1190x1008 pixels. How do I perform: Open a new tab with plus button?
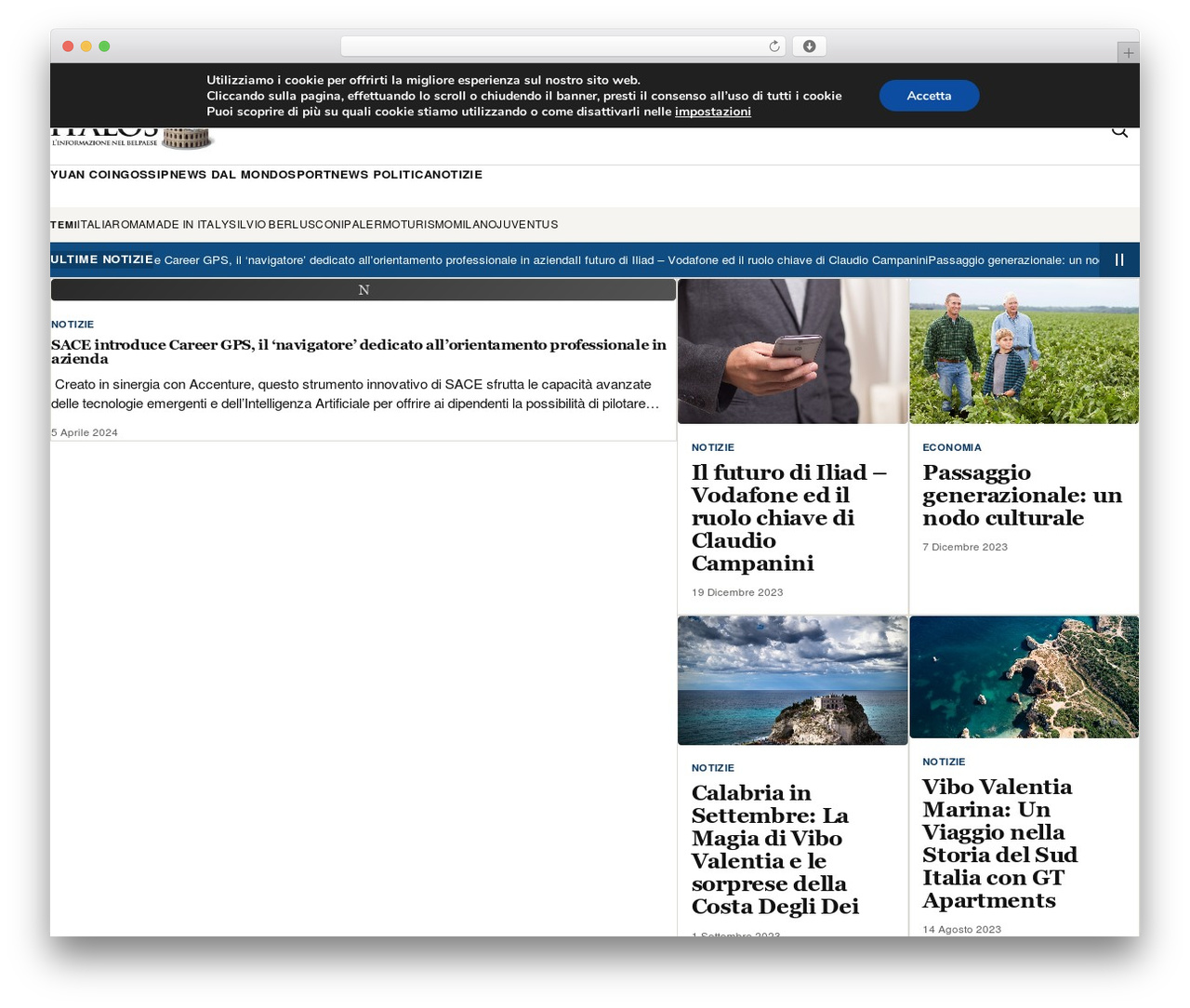pyautogui.click(x=1128, y=53)
